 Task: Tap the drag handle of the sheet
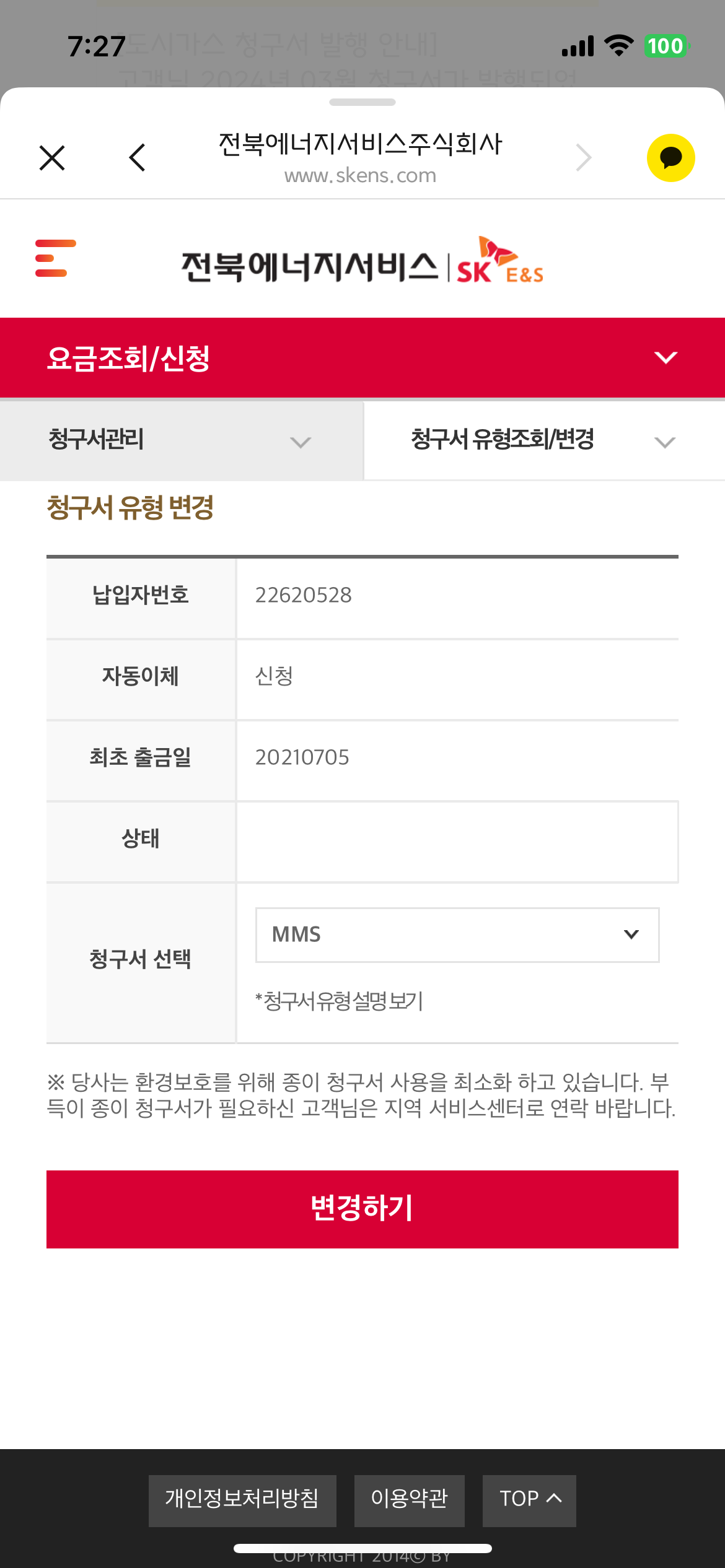click(362, 102)
